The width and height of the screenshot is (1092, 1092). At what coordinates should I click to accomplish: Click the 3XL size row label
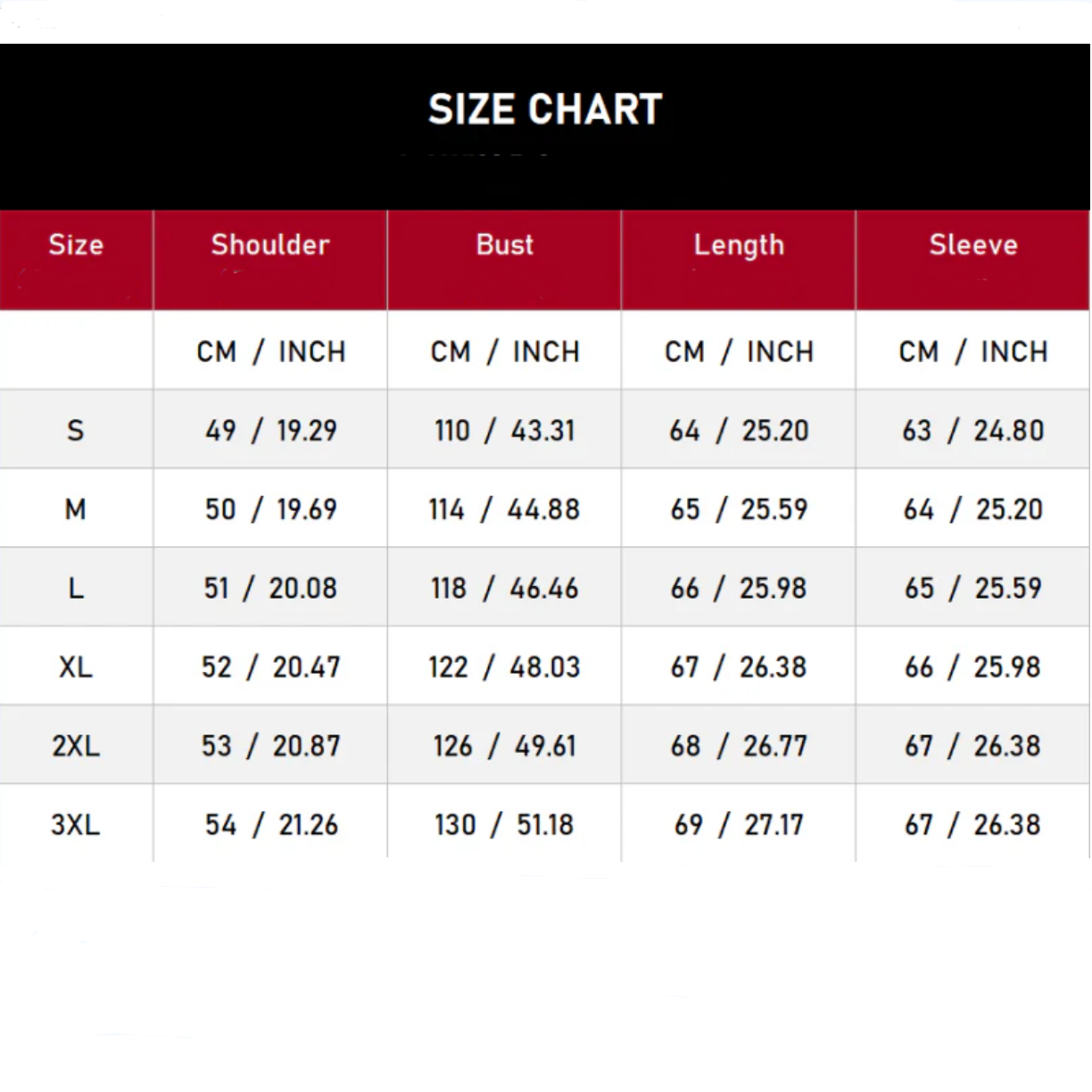76,824
